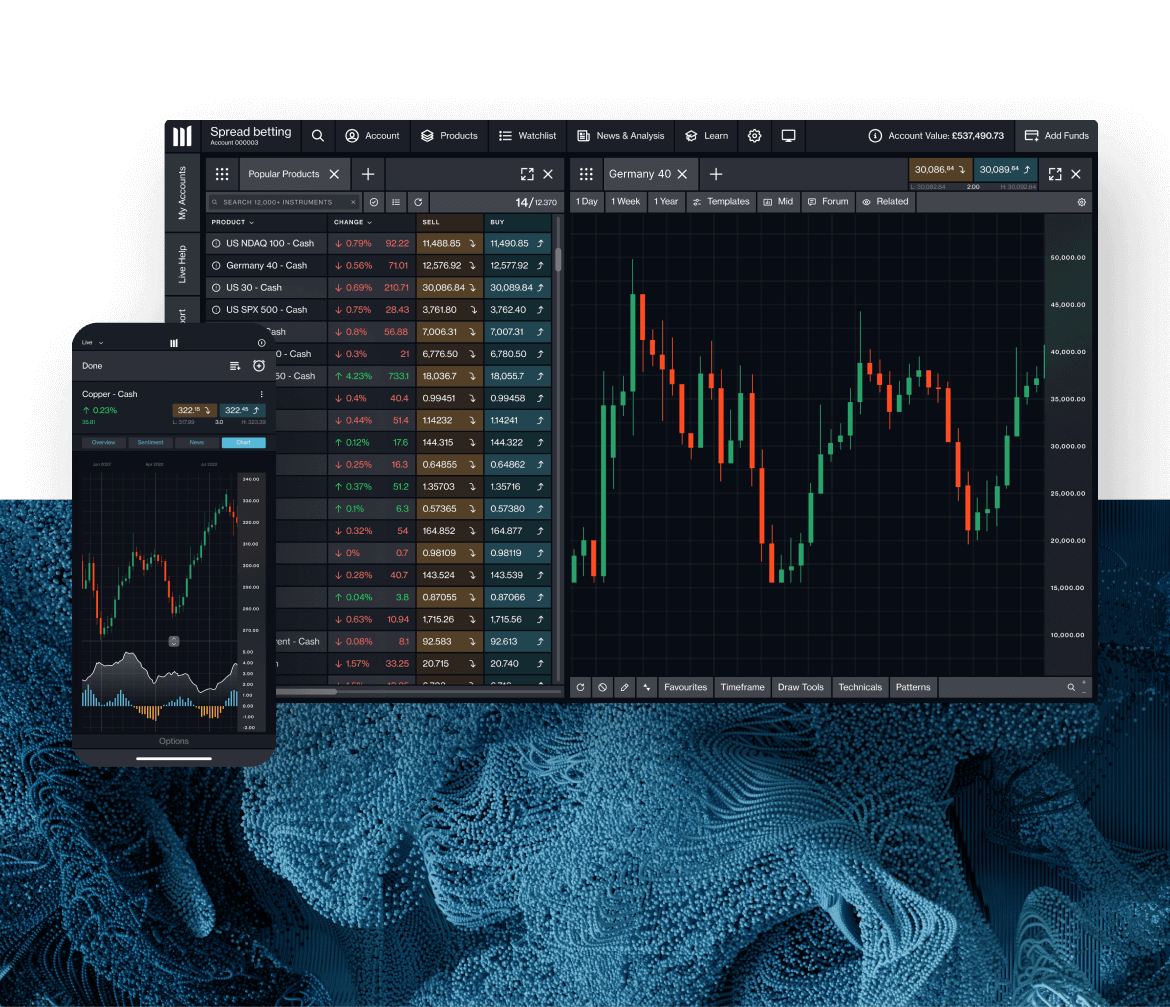Image resolution: width=1170 pixels, height=1007 pixels.
Task: Click the product list horizontal scrollbar
Action: tap(306, 691)
